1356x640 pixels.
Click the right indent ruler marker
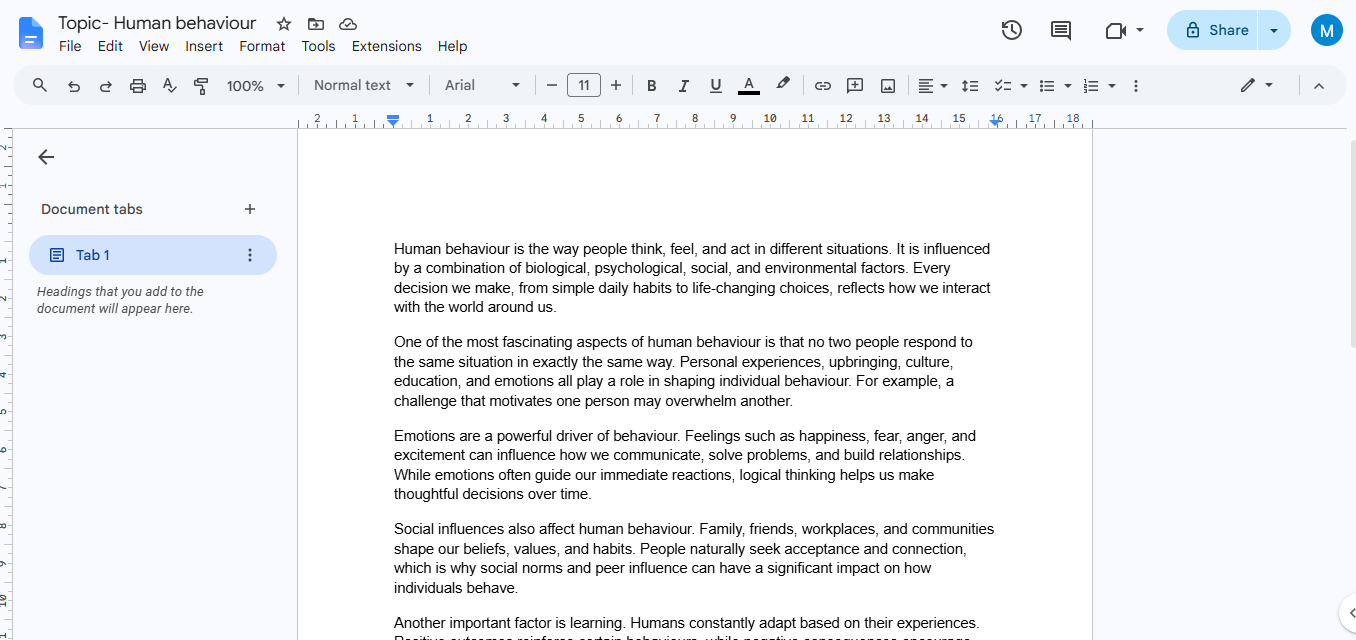(996, 121)
